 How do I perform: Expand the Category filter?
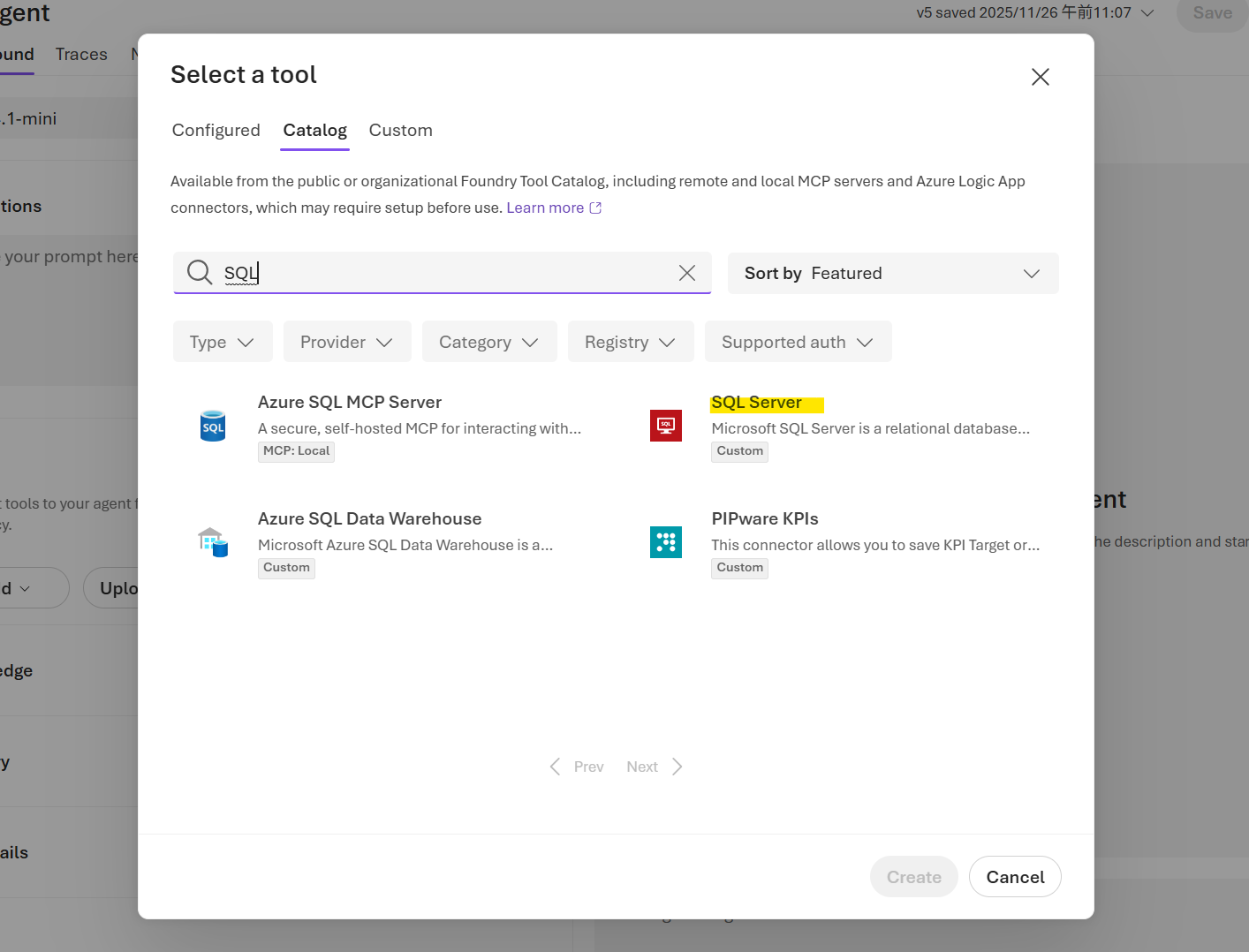coord(489,342)
